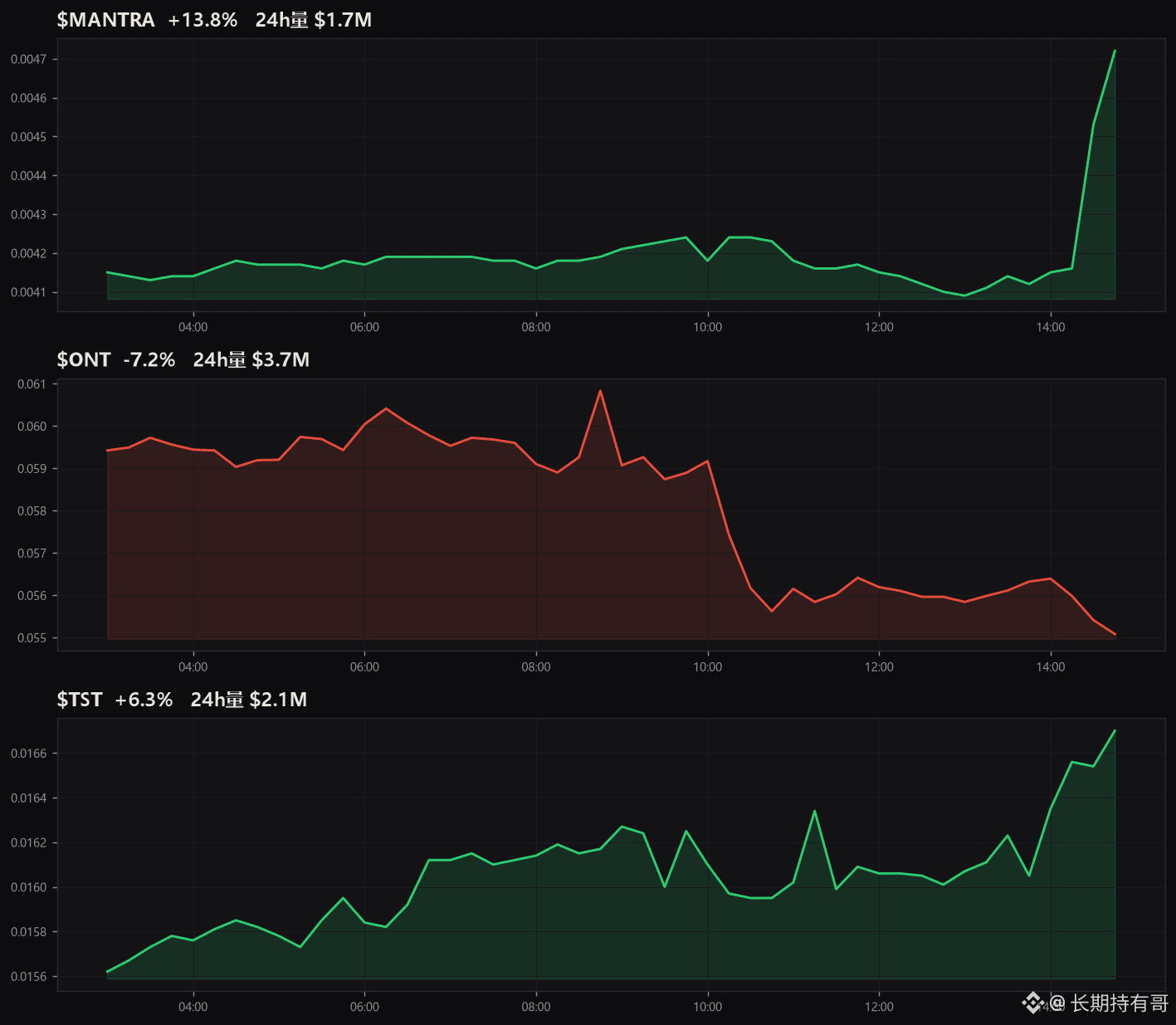Click the 0.0042 price axis label
Viewport: 1176px width, 1025px height.
pos(28,254)
